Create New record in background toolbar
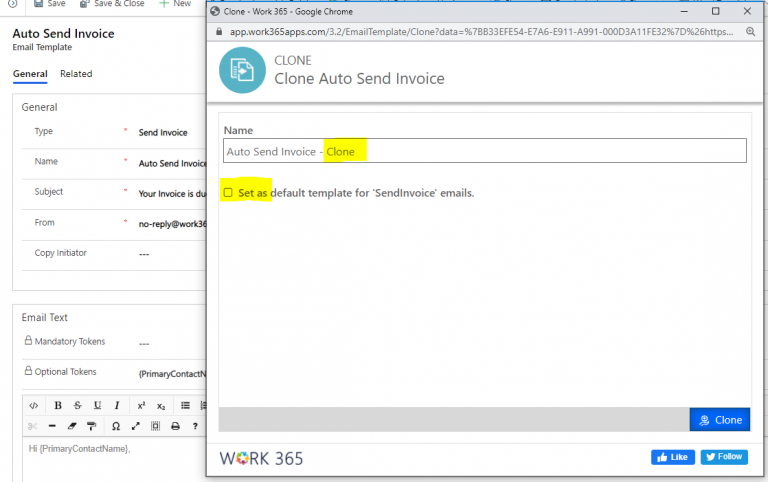The image size is (768, 482). [x=175, y=3]
